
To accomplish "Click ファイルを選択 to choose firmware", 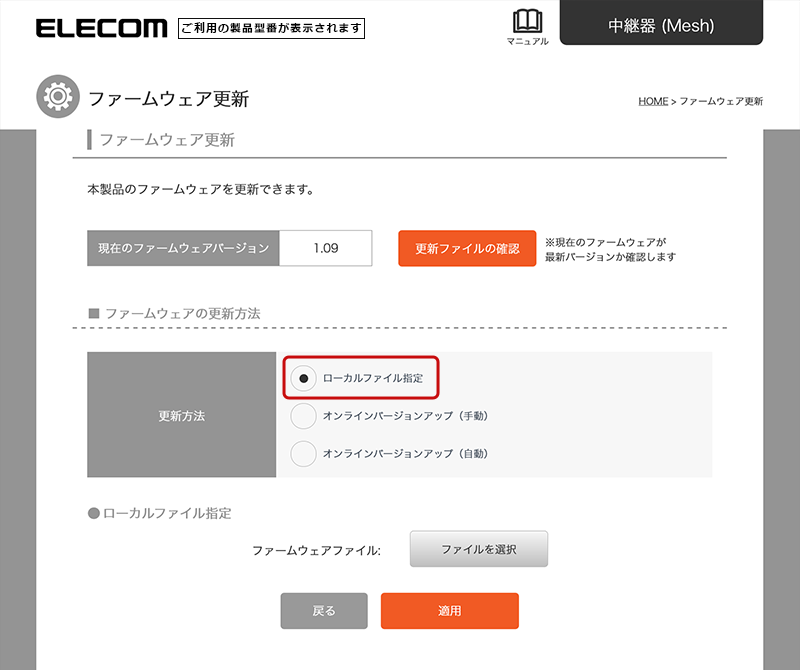I will point(479,549).
